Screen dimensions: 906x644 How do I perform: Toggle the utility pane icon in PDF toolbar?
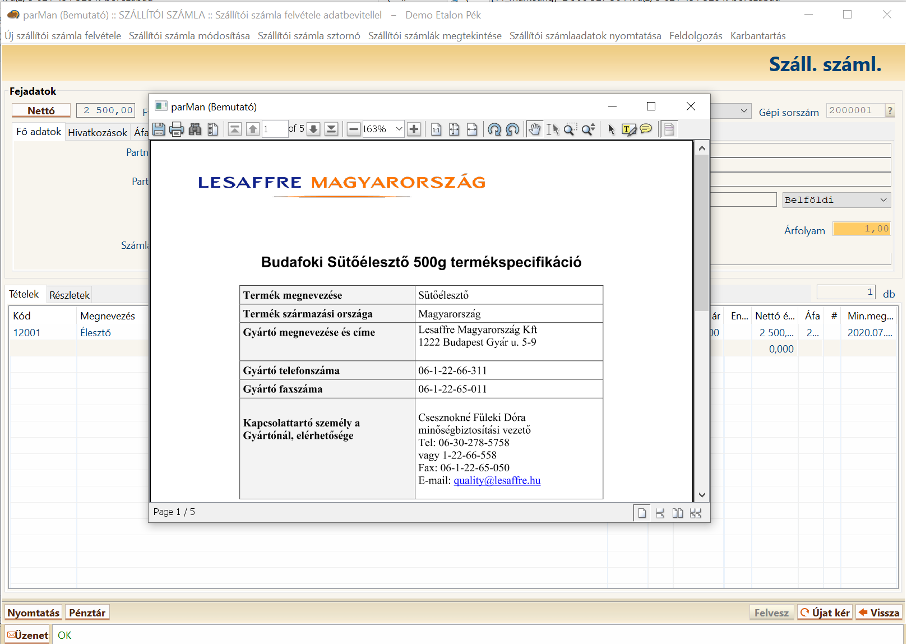tap(669, 129)
